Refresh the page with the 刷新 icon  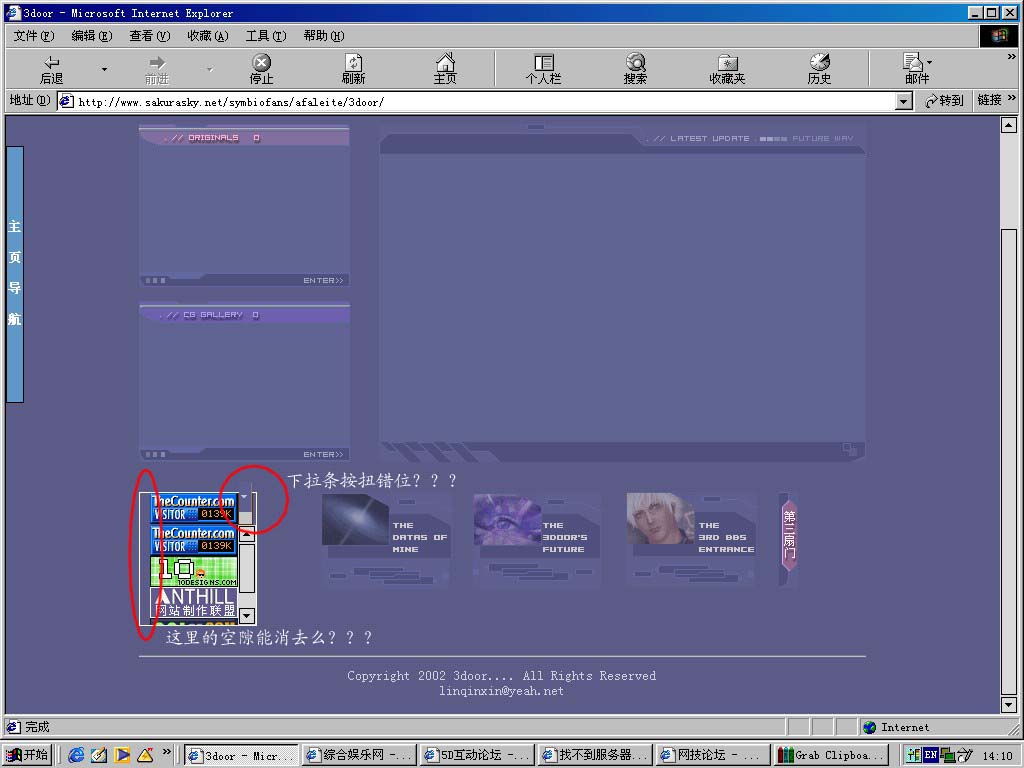click(353, 69)
